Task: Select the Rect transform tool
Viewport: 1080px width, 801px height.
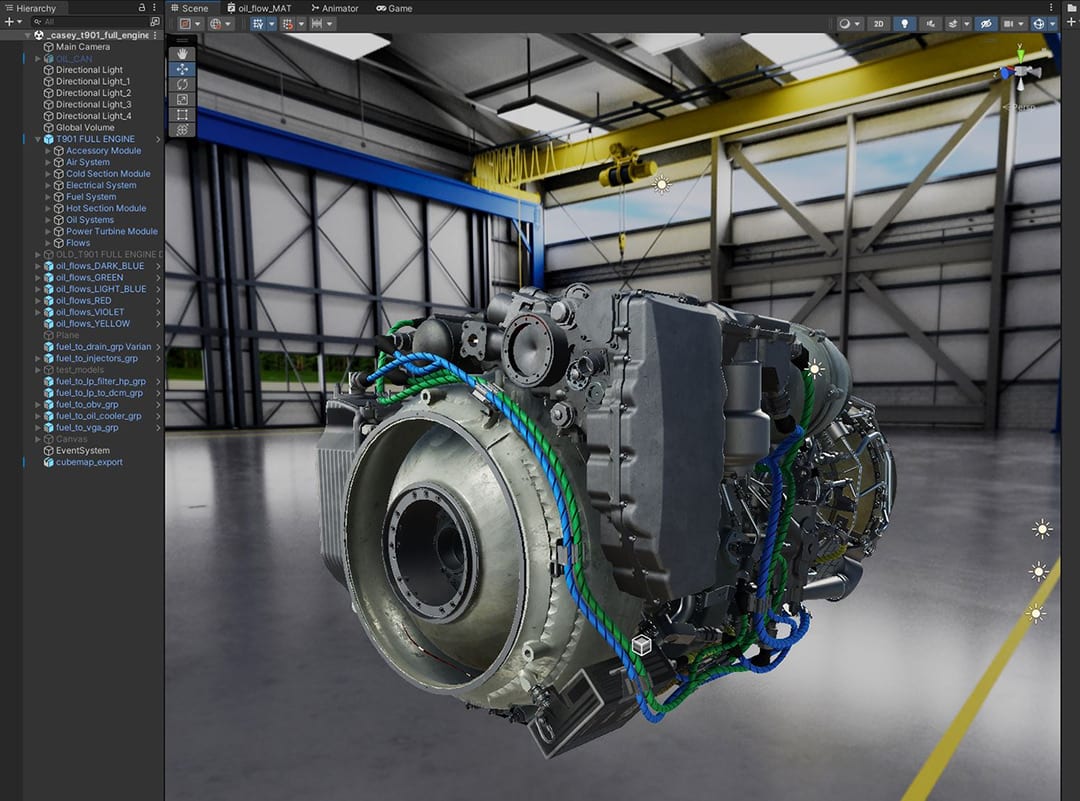Action: tap(182, 114)
